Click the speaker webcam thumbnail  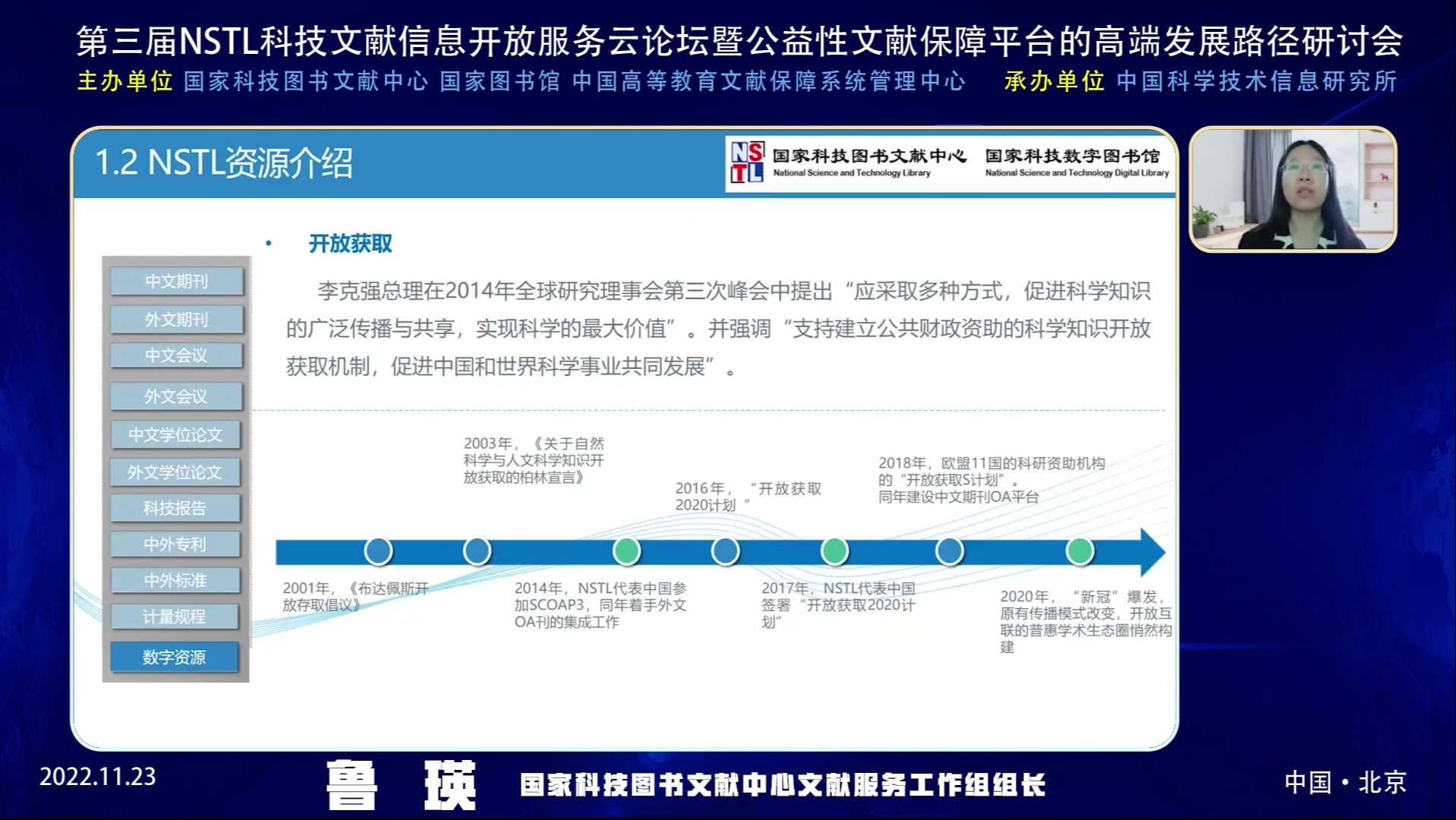click(x=1293, y=189)
